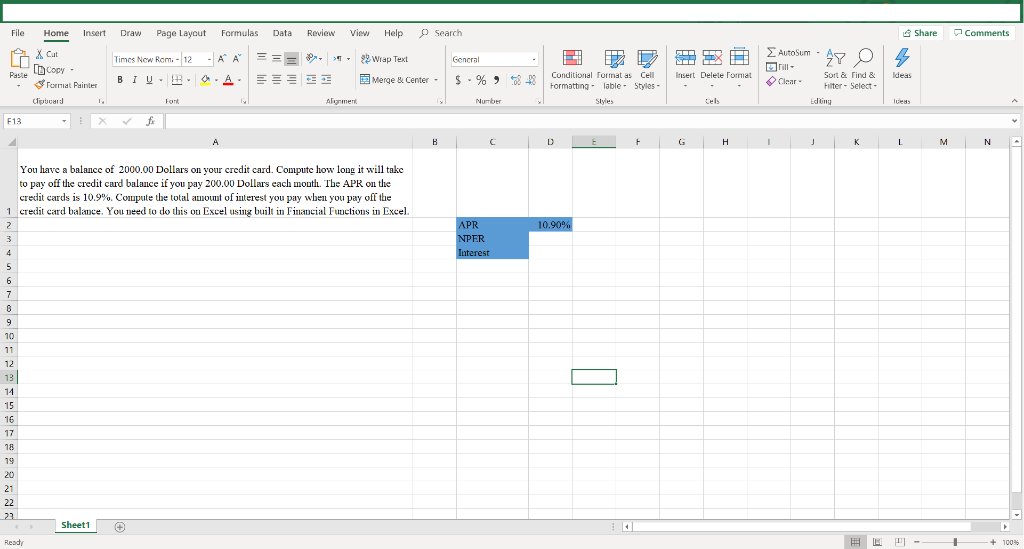The width and height of the screenshot is (1024, 549).
Task: Toggle Bold formatting
Action: pos(120,80)
